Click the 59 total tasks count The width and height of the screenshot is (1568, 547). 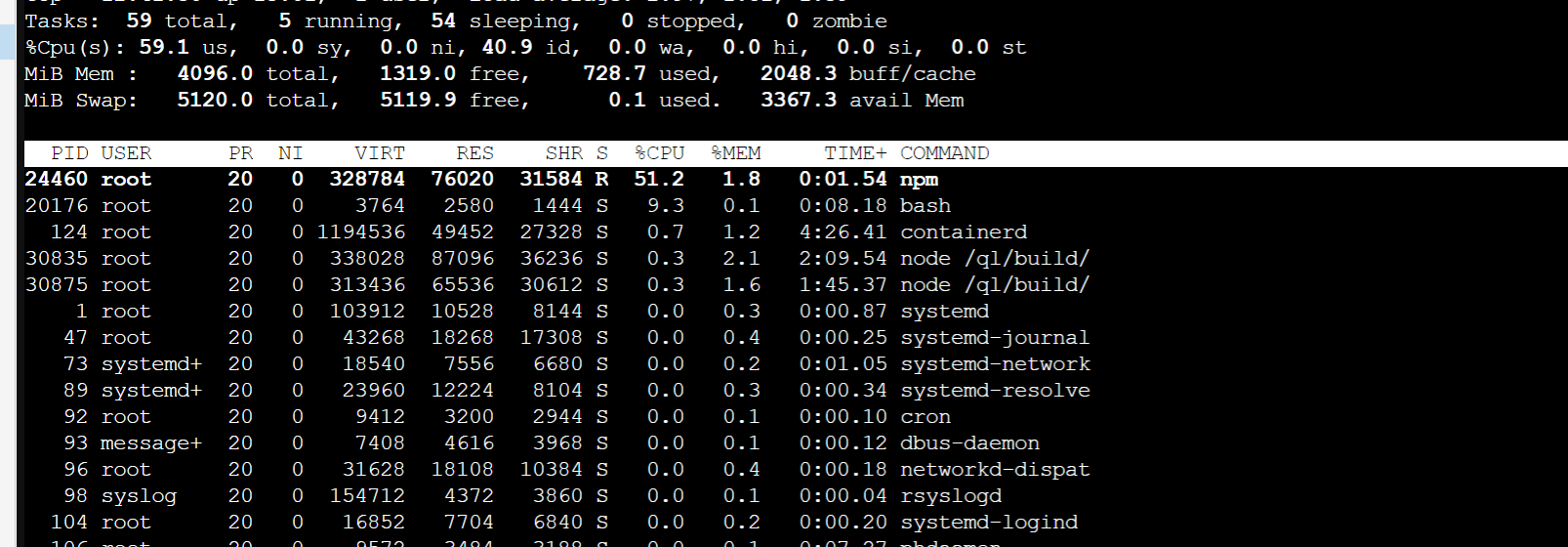140,21
